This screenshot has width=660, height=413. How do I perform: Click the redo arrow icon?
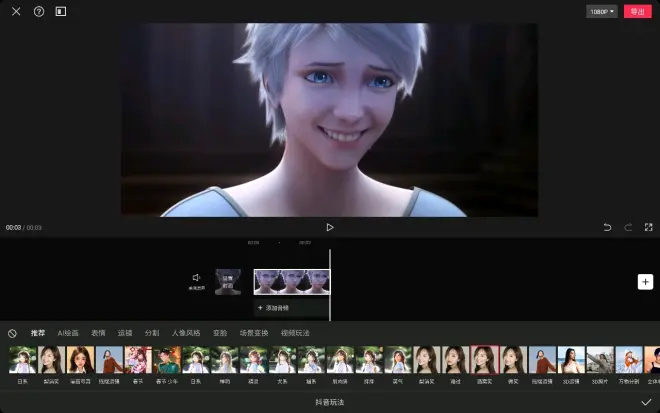[628, 227]
